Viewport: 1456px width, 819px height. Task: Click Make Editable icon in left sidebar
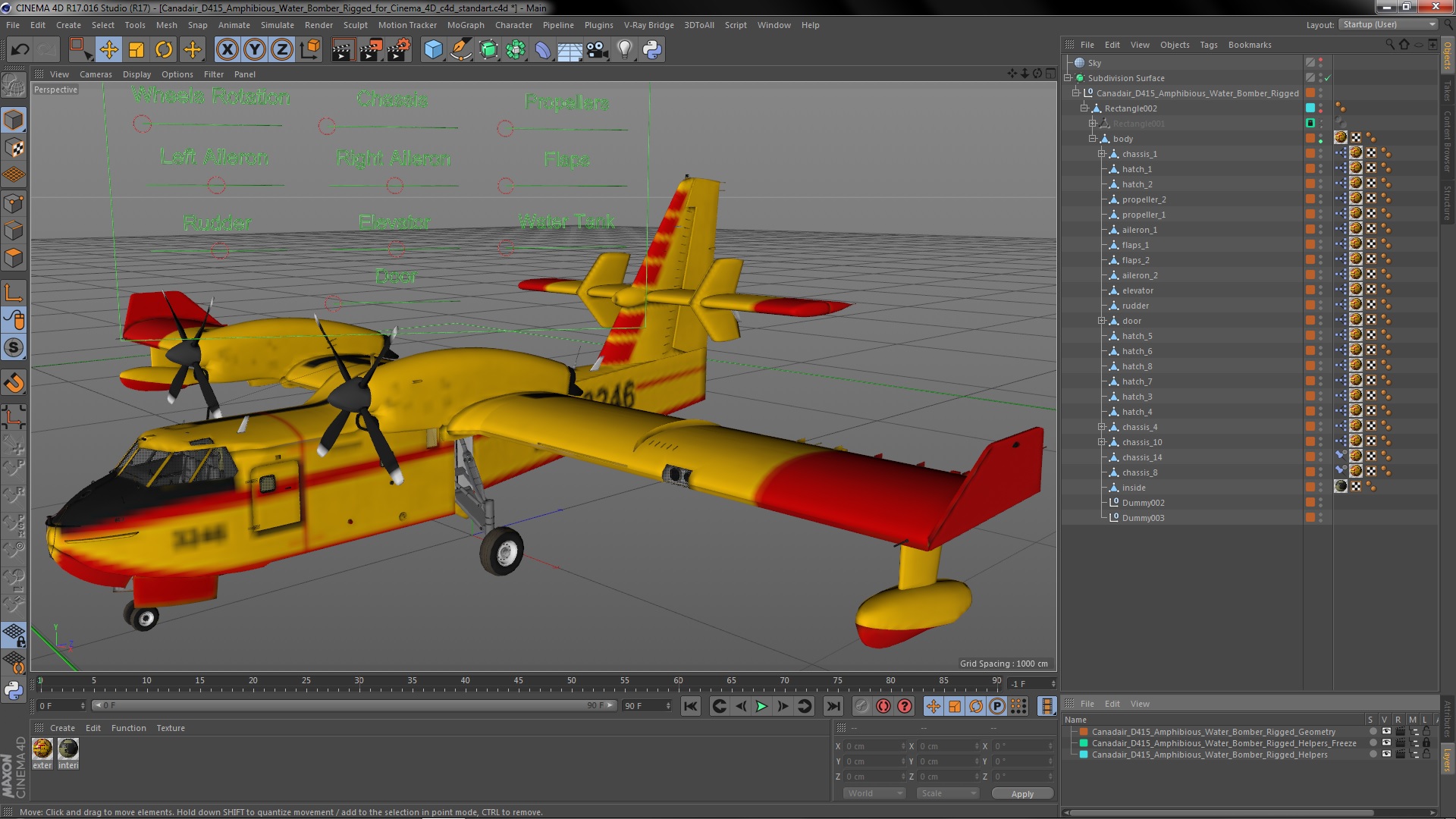click(14, 86)
